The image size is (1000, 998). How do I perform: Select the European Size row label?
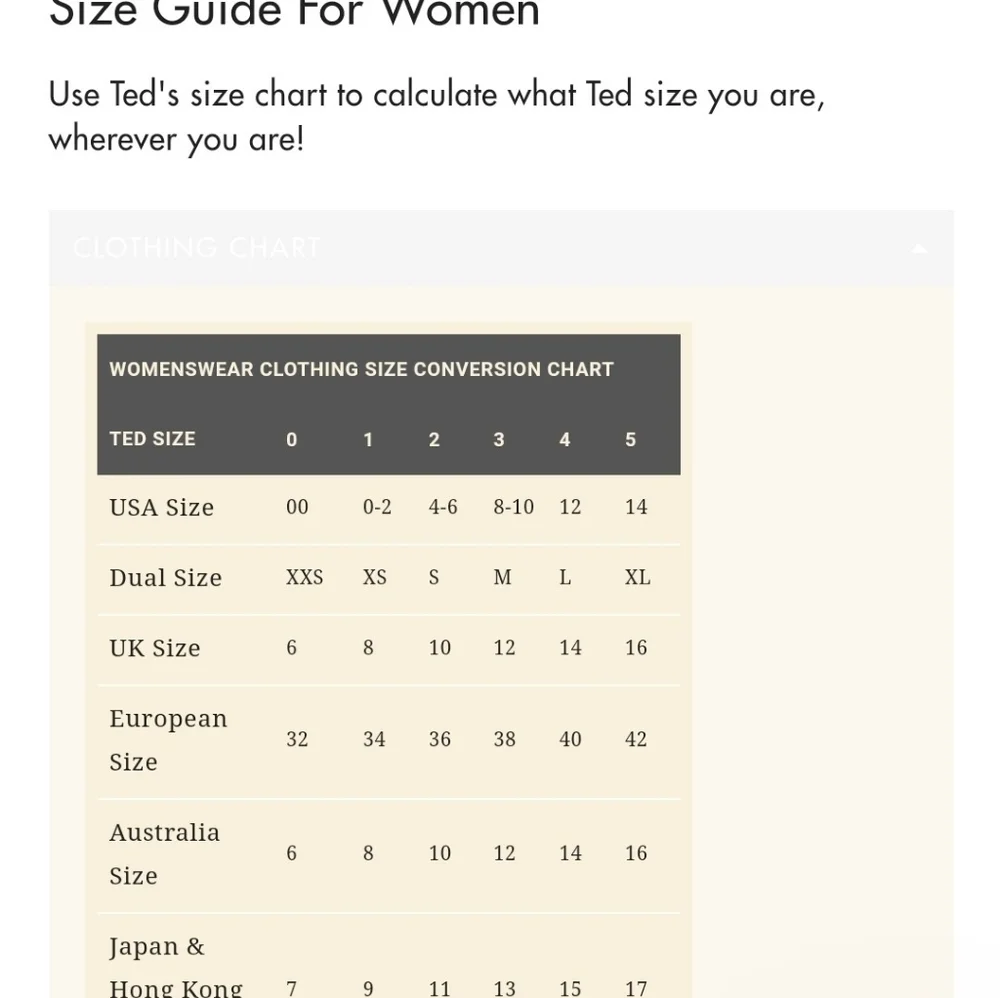click(168, 740)
